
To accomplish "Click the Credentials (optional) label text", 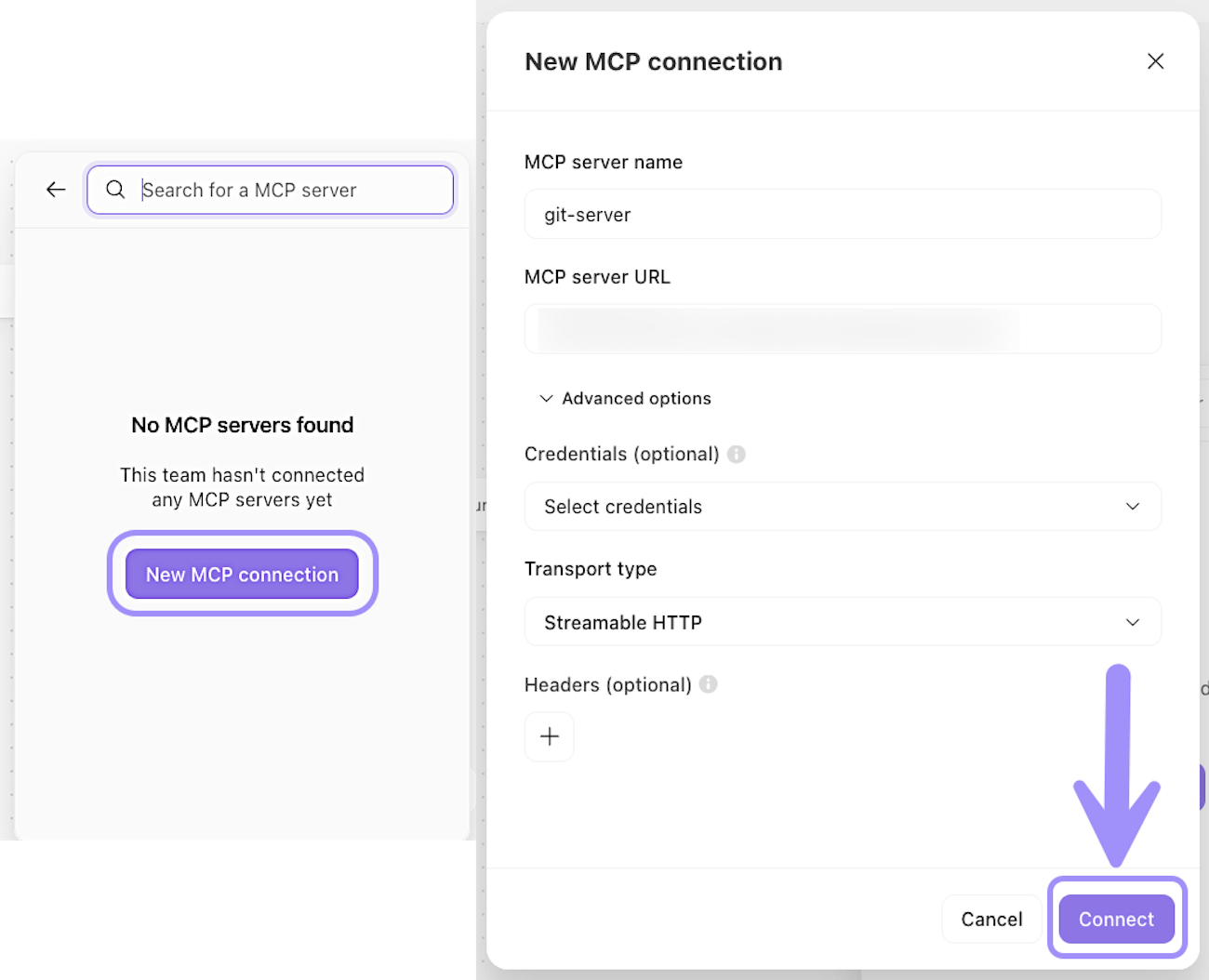I will tap(621, 454).
